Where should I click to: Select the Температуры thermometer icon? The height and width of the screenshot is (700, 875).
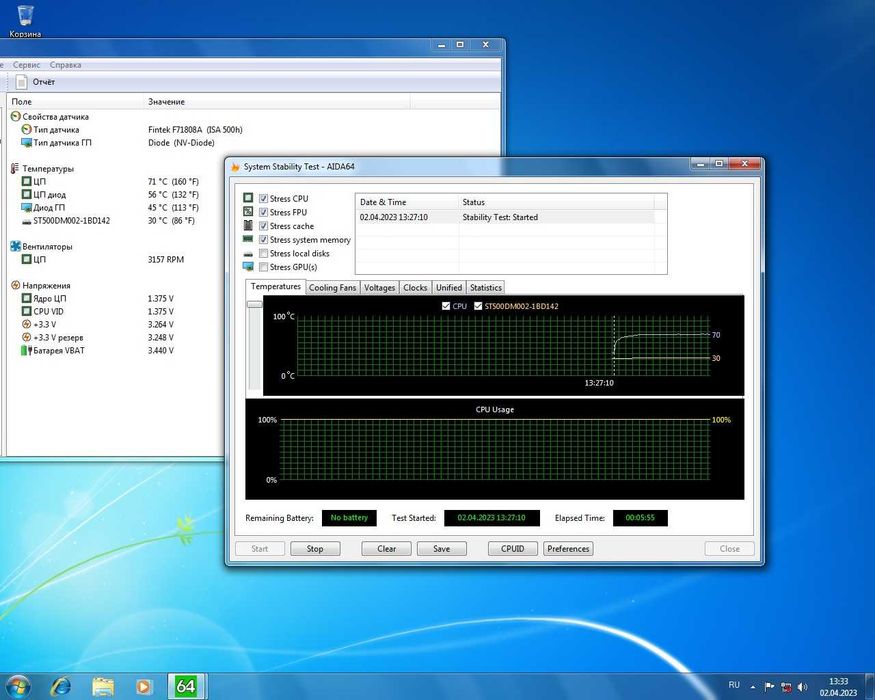click(x=15, y=168)
